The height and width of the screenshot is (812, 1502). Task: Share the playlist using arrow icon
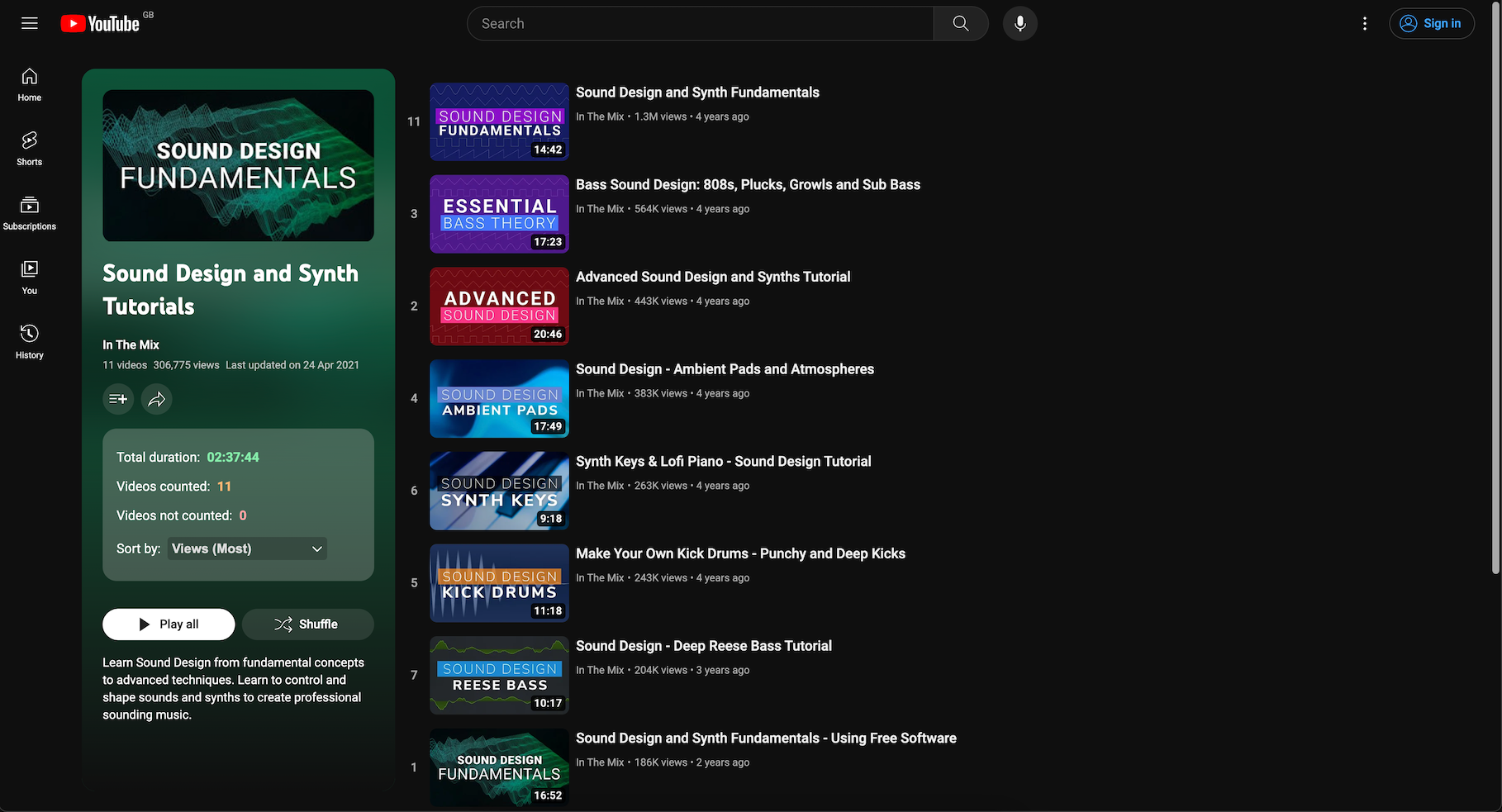pos(156,399)
